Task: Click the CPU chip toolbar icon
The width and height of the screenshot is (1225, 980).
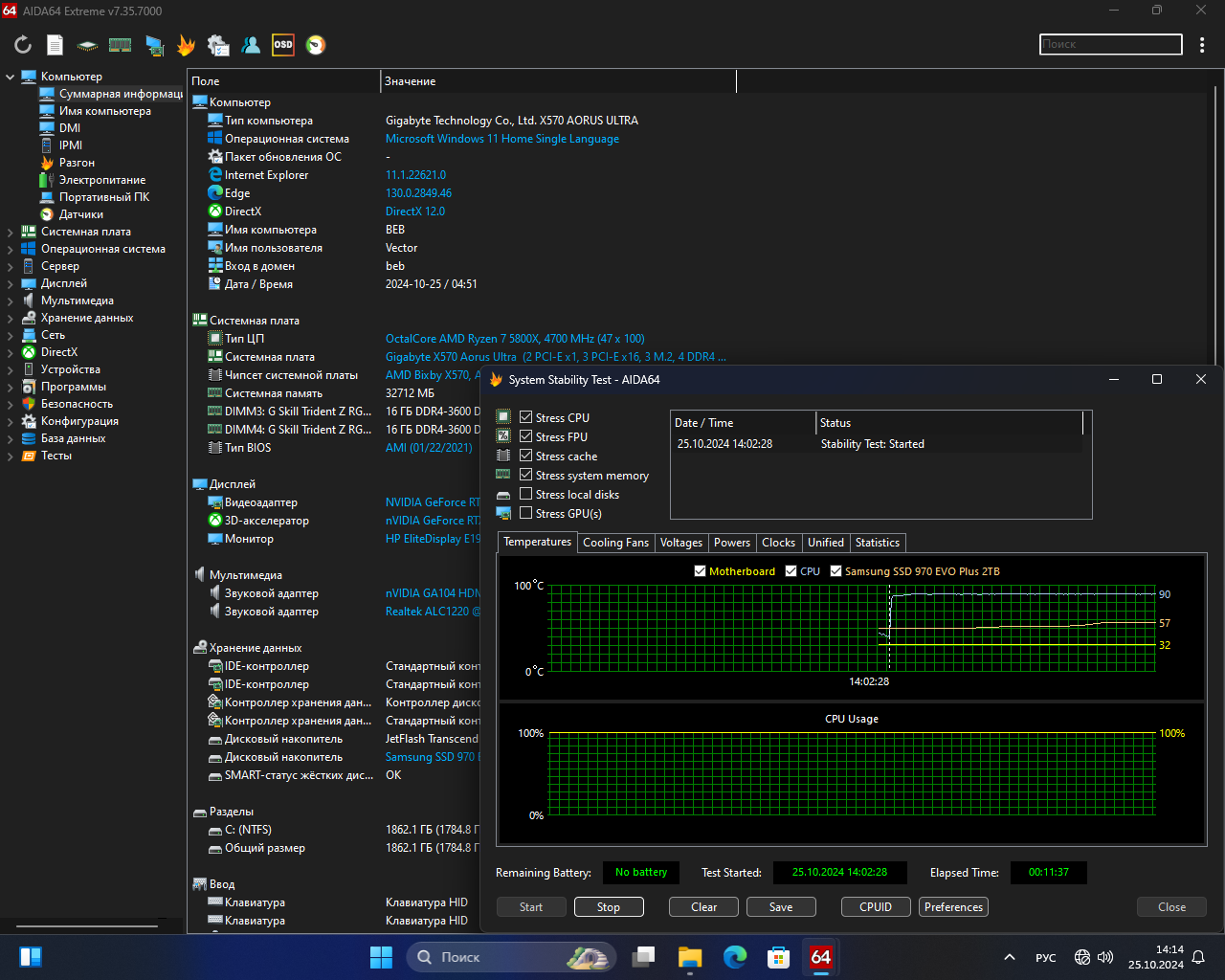Action: pyautogui.click(x=87, y=45)
